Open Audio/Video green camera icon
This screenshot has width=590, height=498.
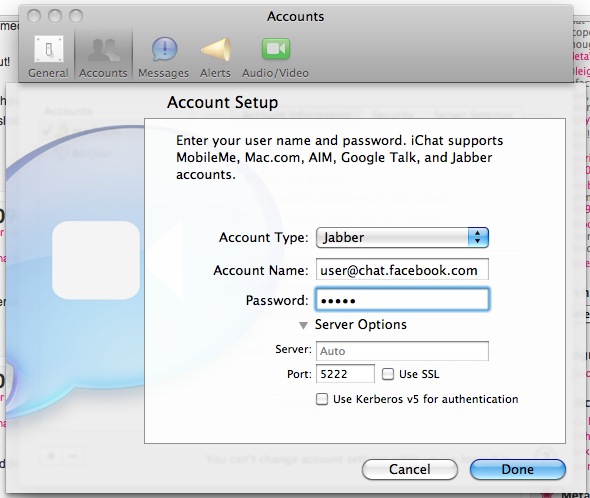coord(276,49)
